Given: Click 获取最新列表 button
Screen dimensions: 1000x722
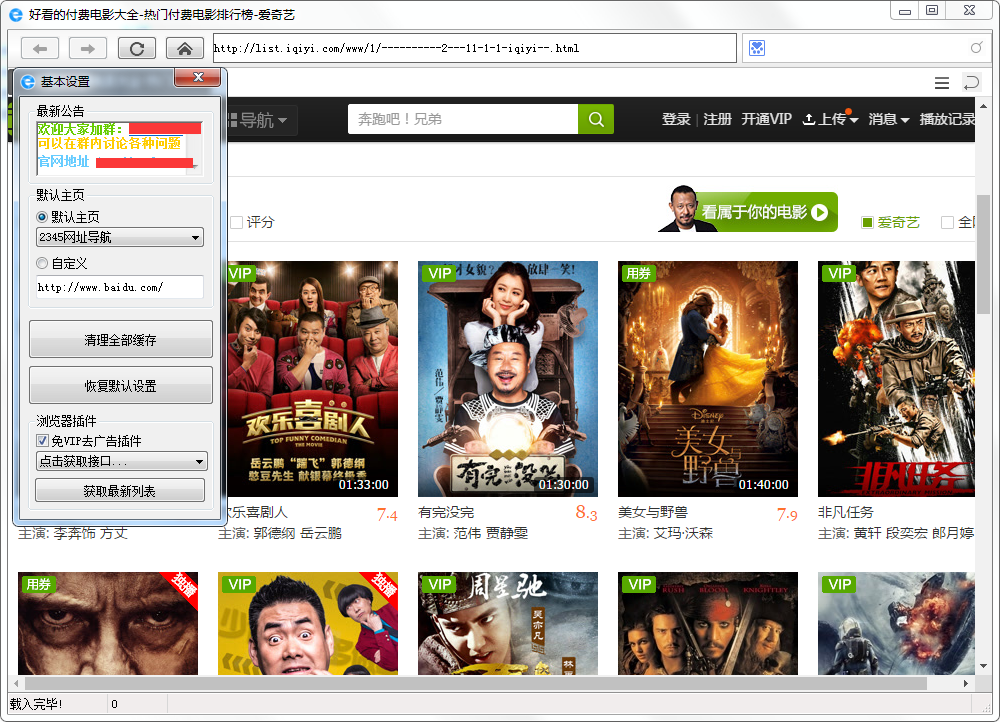Looking at the screenshot, I should click(120, 490).
